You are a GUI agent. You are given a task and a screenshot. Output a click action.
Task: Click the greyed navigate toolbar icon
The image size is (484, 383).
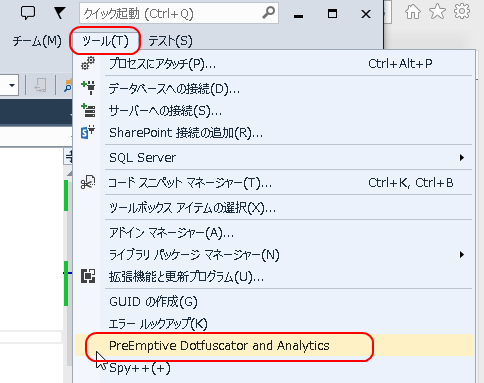40,85
